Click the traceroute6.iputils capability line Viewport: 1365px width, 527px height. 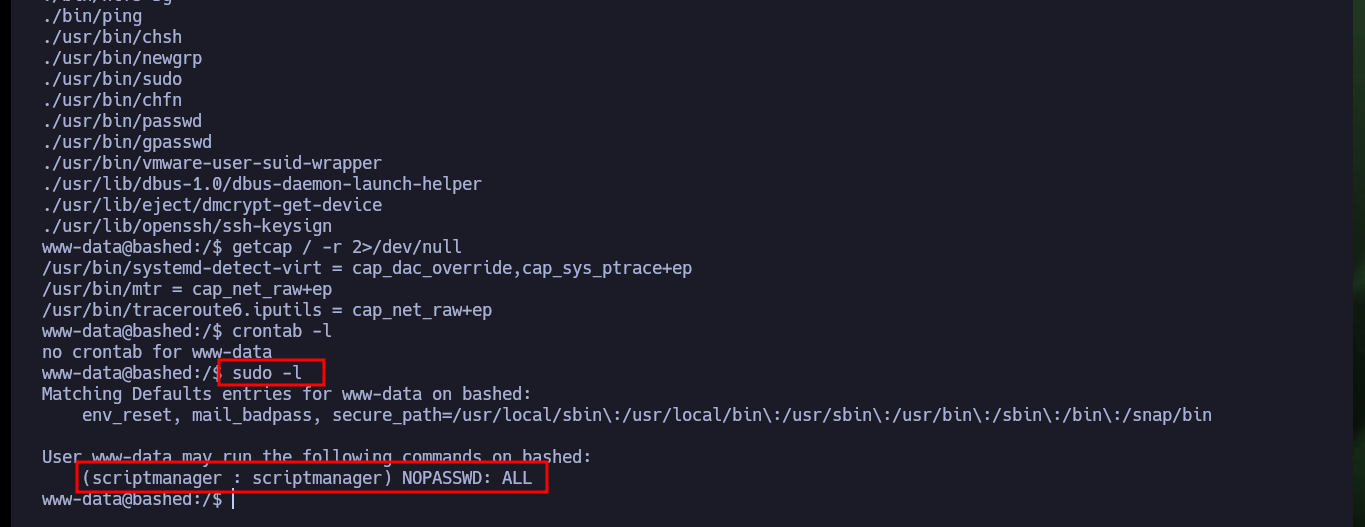pos(267,310)
